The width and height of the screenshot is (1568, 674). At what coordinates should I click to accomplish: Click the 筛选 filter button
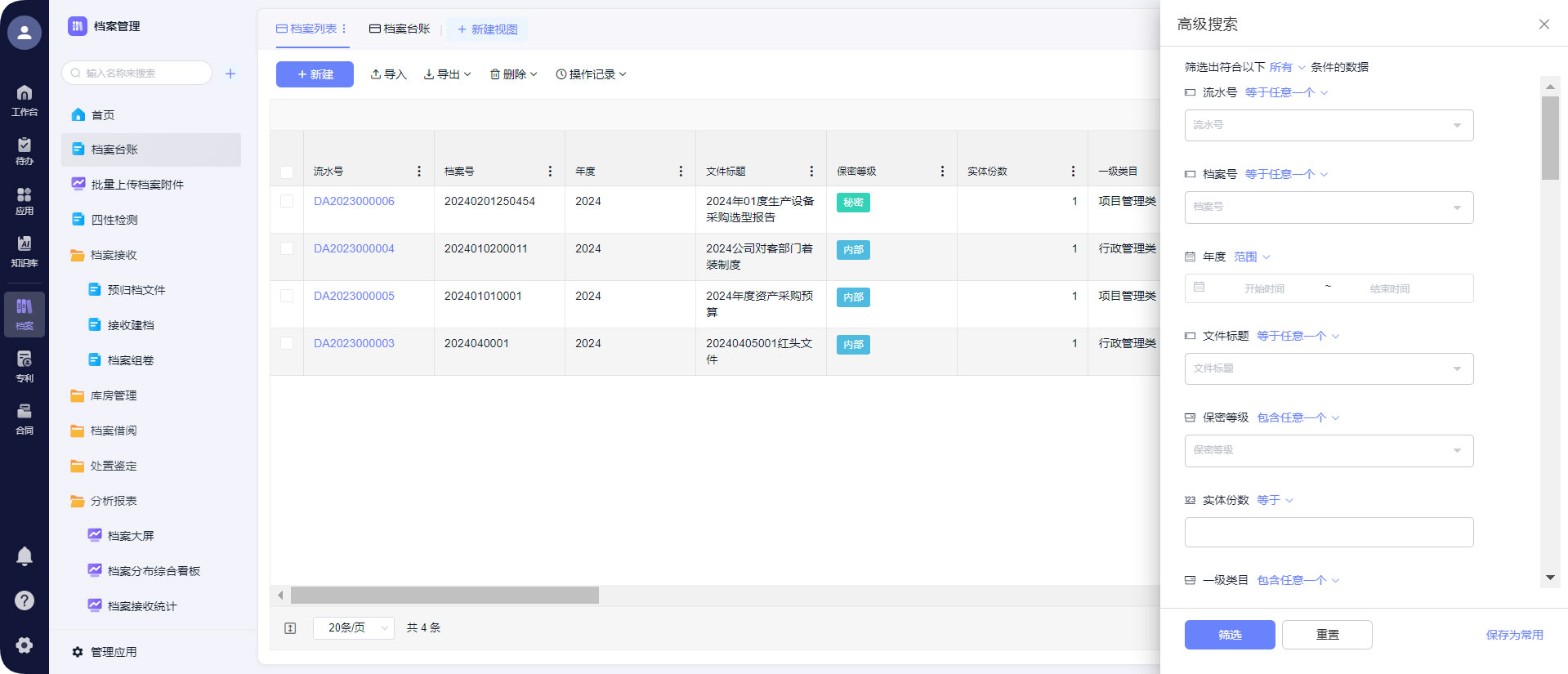pos(1229,635)
